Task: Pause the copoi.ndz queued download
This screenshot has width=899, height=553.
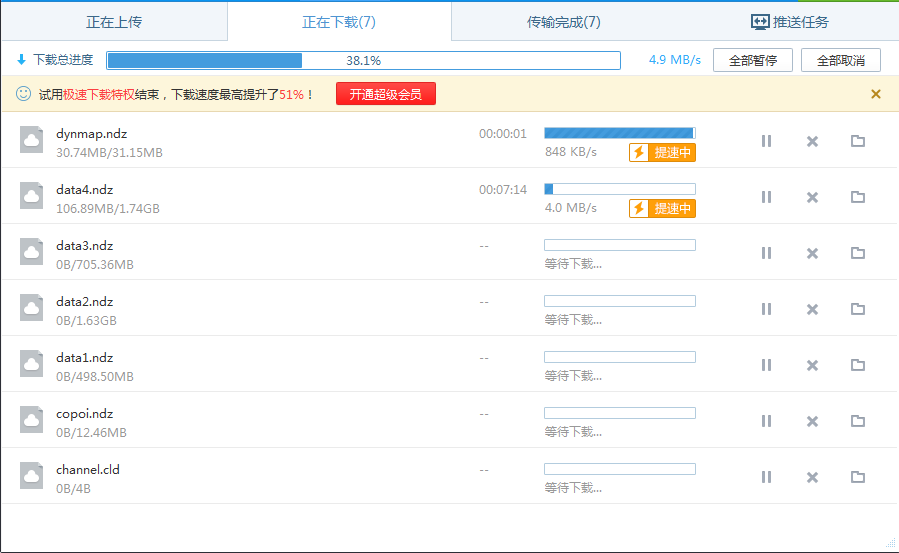Action: pos(766,421)
